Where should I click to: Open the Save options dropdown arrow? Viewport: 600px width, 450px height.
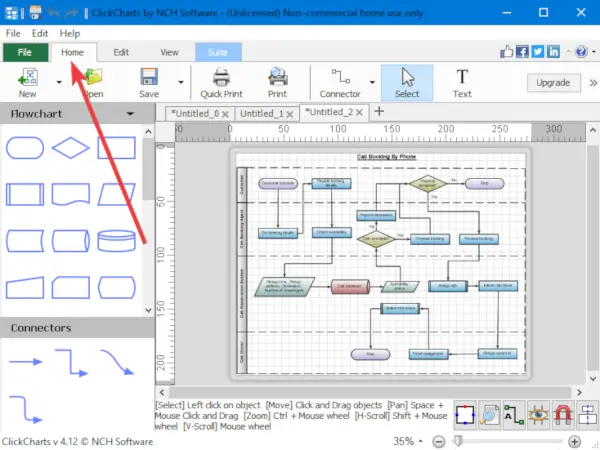(181, 82)
